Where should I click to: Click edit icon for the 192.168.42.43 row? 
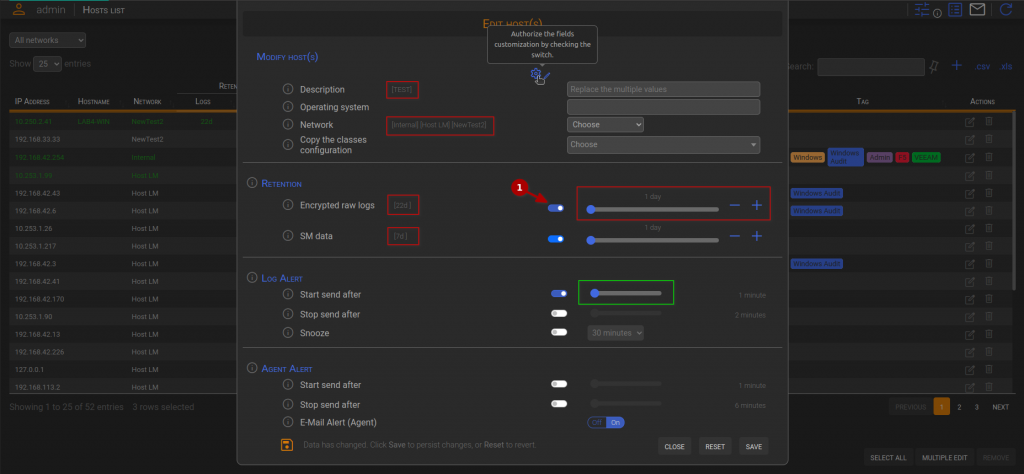pos(970,193)
